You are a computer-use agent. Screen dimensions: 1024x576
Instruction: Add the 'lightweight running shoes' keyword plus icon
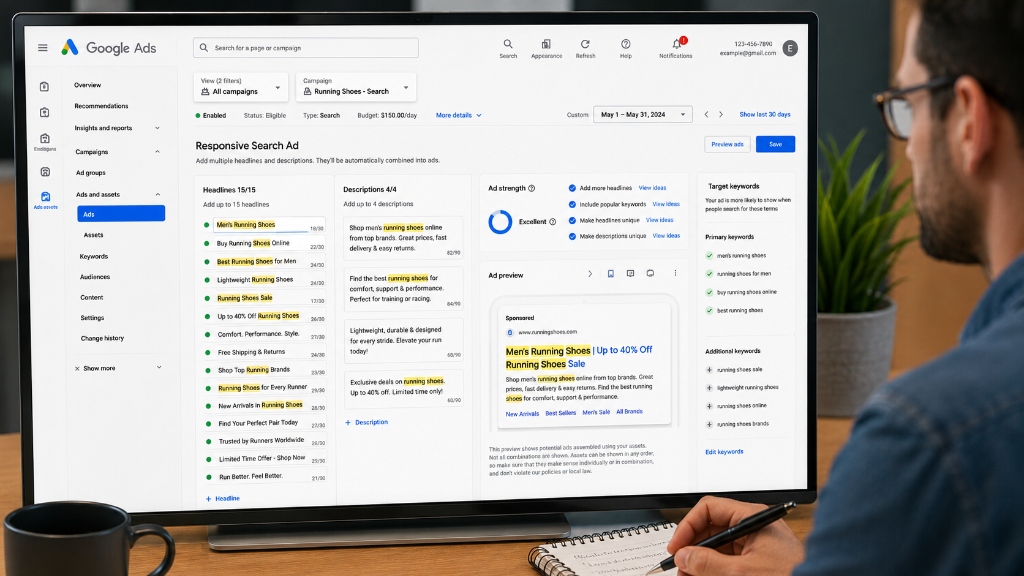pos(709,388)
